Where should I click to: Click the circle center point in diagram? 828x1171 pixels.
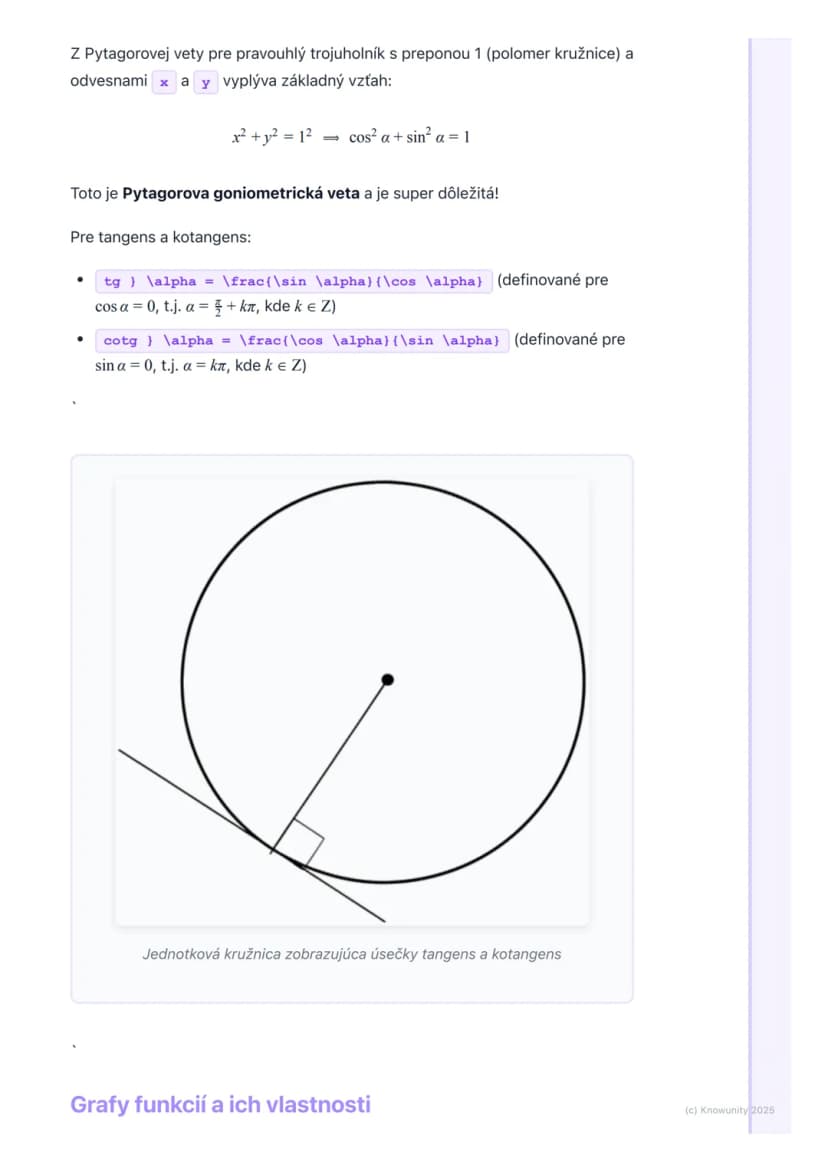tap(387, 680)
